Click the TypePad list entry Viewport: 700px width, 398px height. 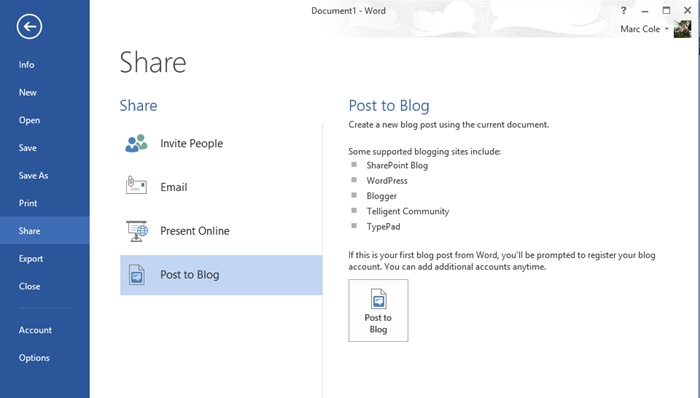(383, 226)
